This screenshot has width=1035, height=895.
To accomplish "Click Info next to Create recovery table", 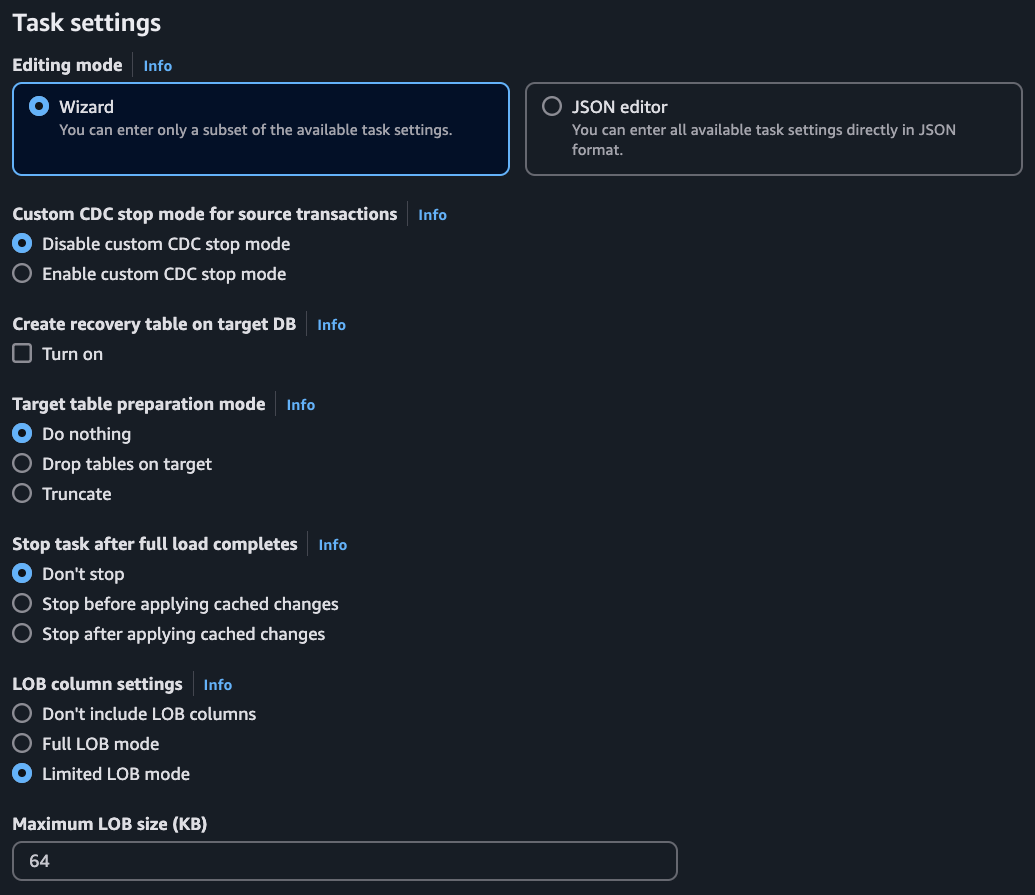I will (331, 325).
